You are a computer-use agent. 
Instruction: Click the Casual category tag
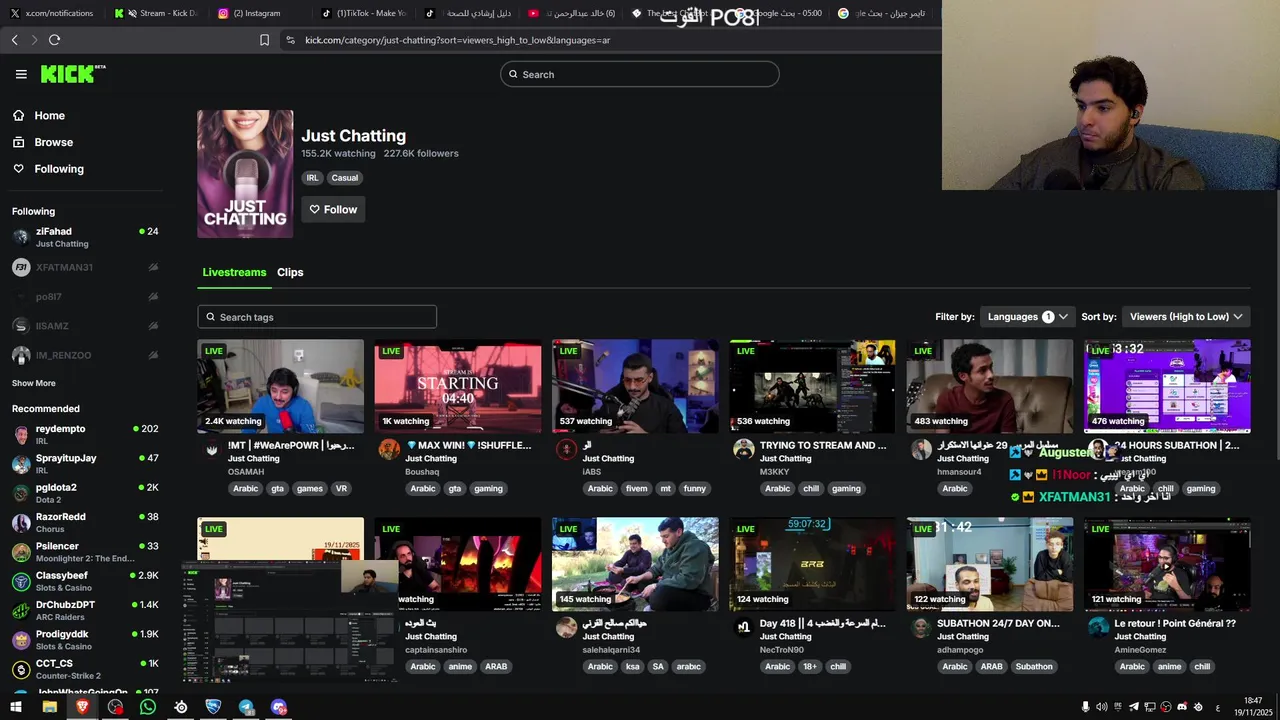[345, 178]
